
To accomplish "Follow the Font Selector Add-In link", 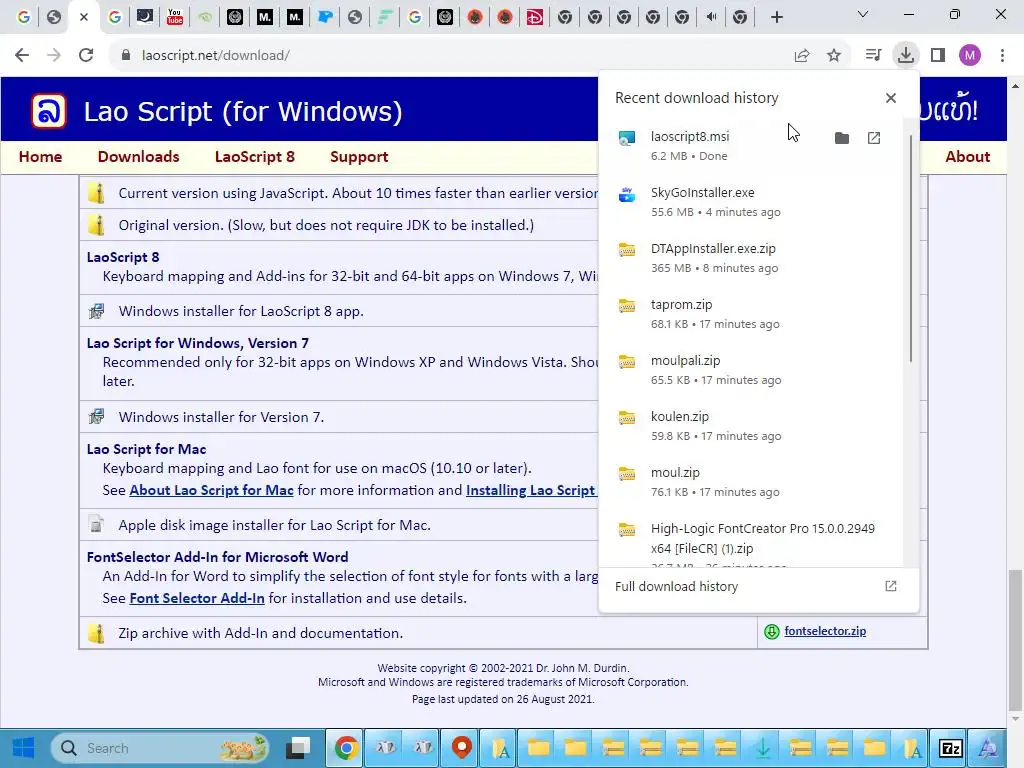I will (197, 598).
